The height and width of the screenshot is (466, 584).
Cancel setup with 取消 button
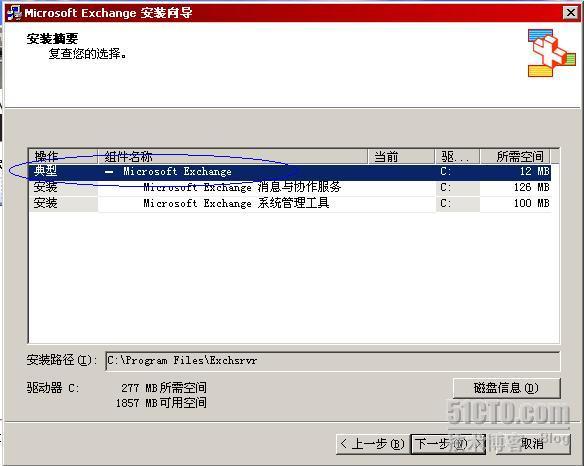(x=532, y=444)
